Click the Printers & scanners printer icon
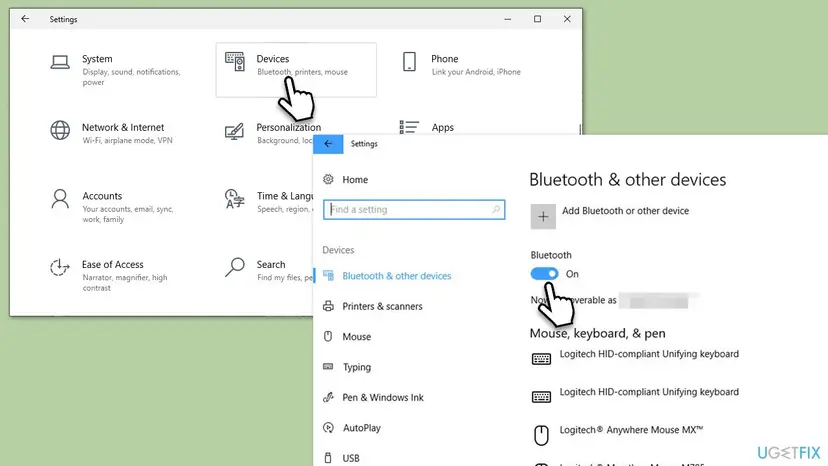Image resolution: width=828 pixels, height=466 pixels. click(x=328, y=306)
